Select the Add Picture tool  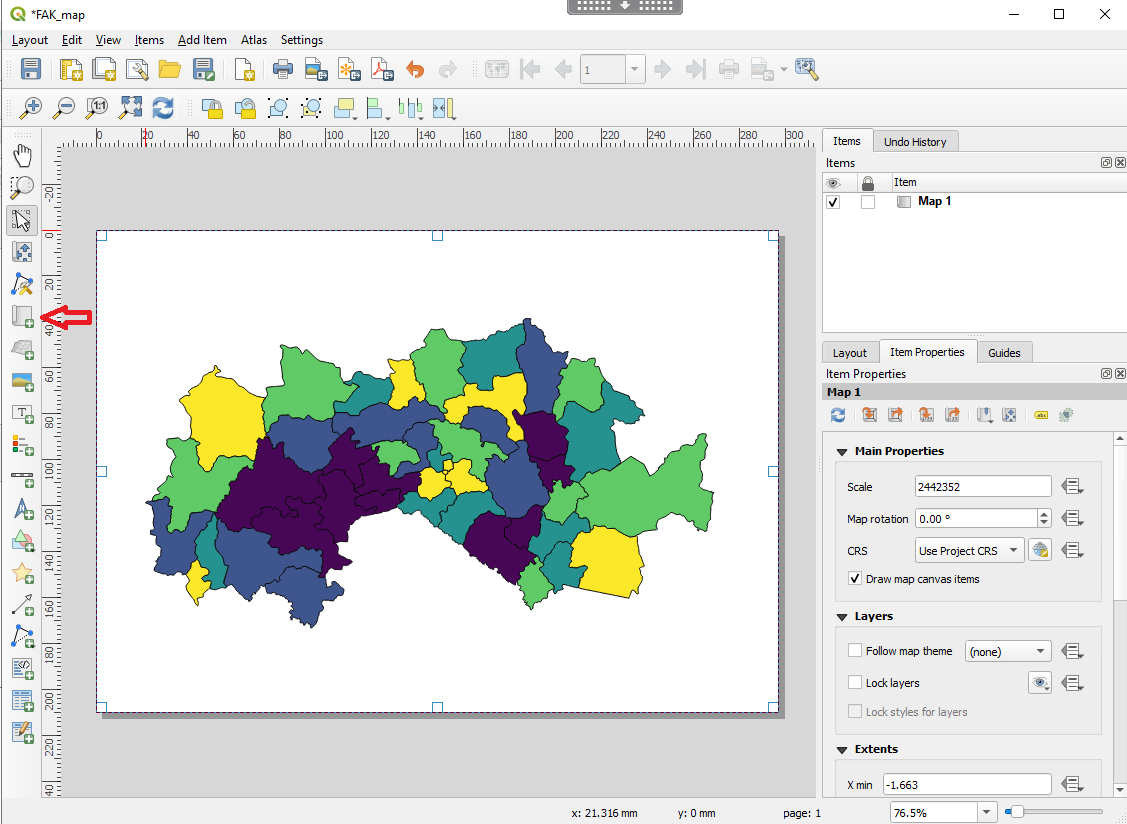pyautogui.click(x=22, y=381)
